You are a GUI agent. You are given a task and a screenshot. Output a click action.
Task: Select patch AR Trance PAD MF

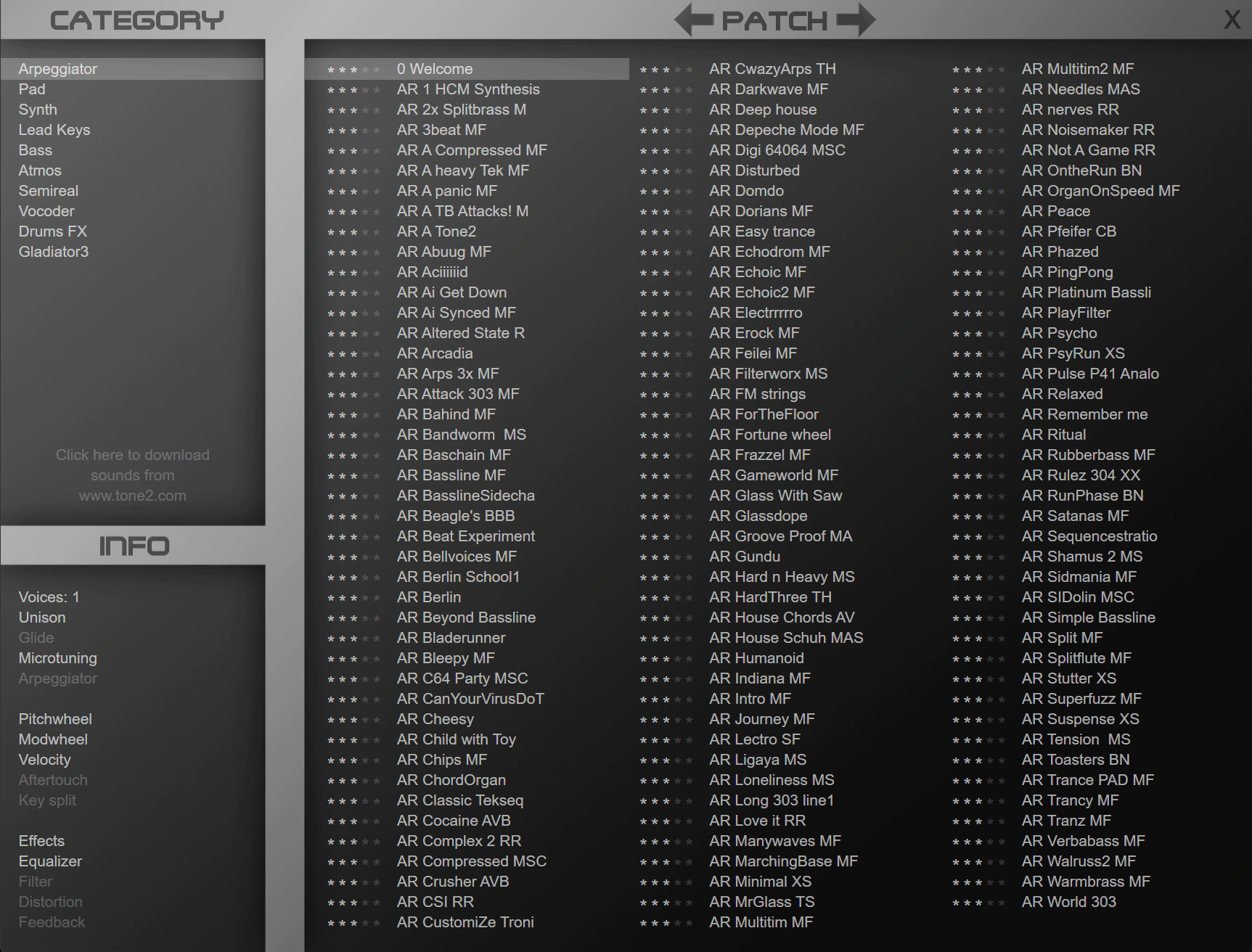point(1087,780)
